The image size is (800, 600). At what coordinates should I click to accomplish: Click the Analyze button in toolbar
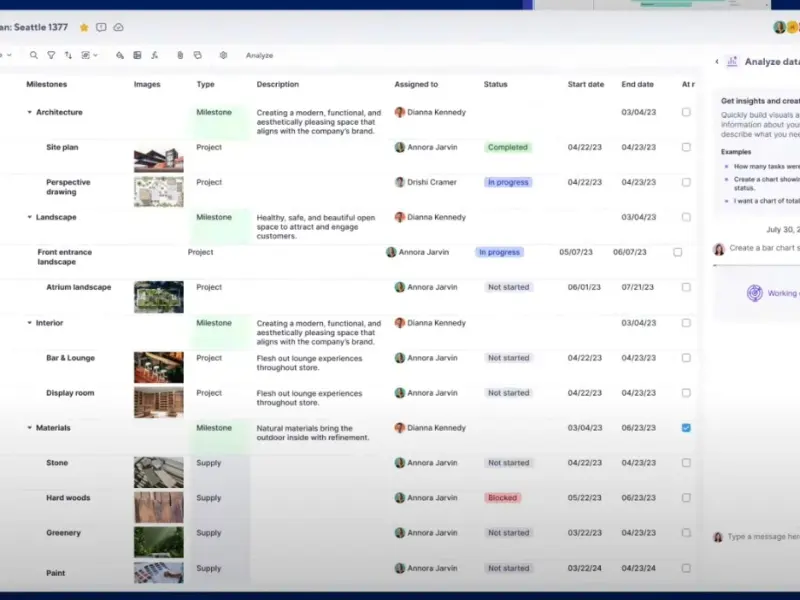[x=259, y=55]
